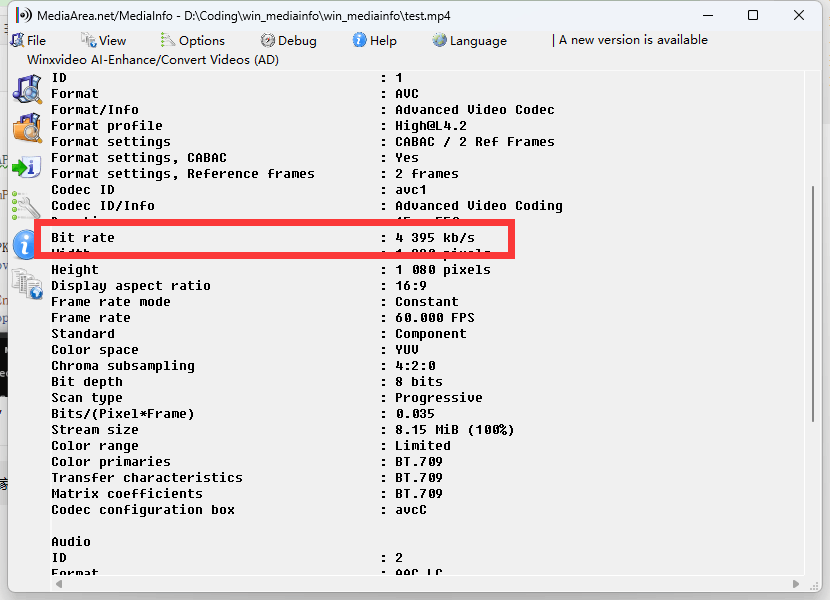Open the Options menu
Image resolution: width=830 pixels, height=600 pixels.
click(x=196, y=41)
